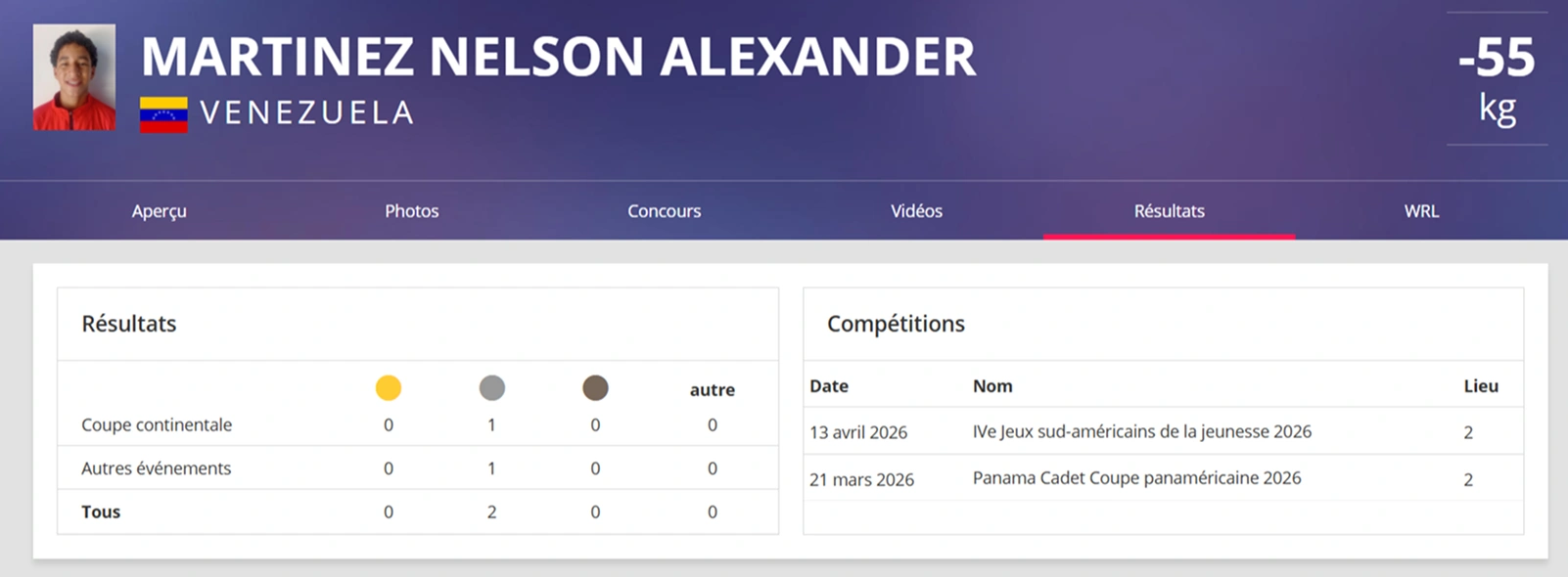Click the gold medal icon
Screen dimensions: 1568x577
(x=389, y=388)
